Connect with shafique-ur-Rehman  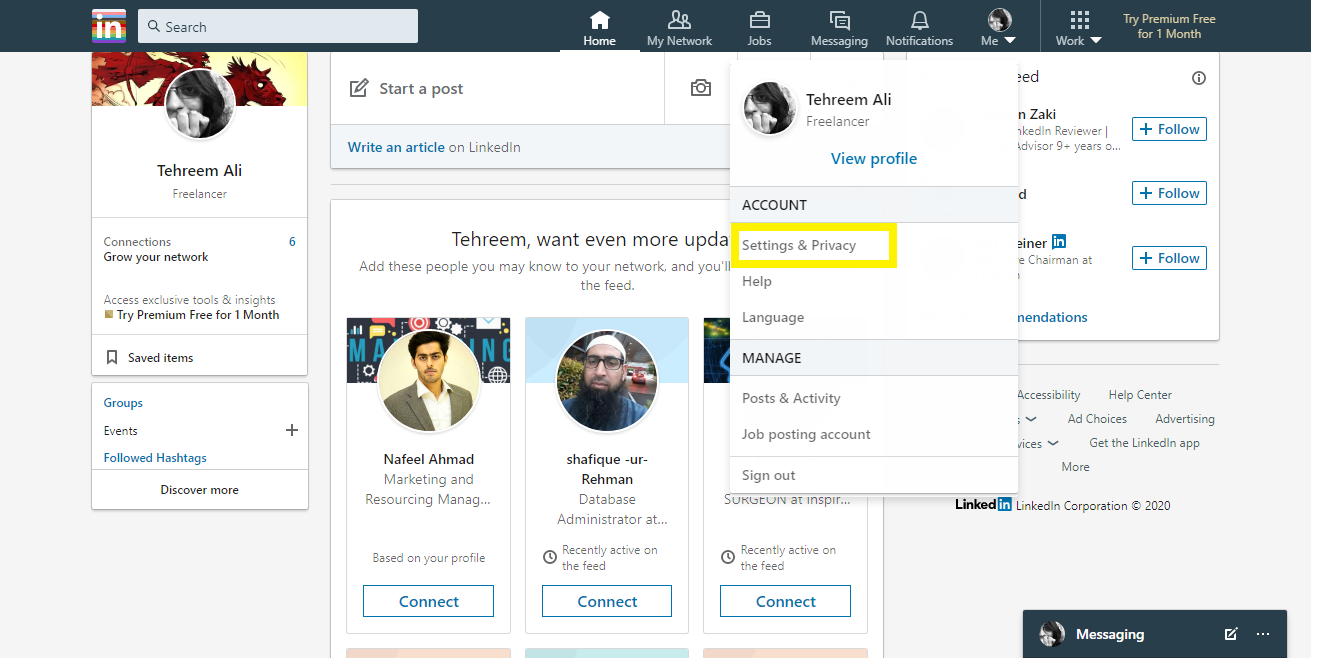coord(607,601)
